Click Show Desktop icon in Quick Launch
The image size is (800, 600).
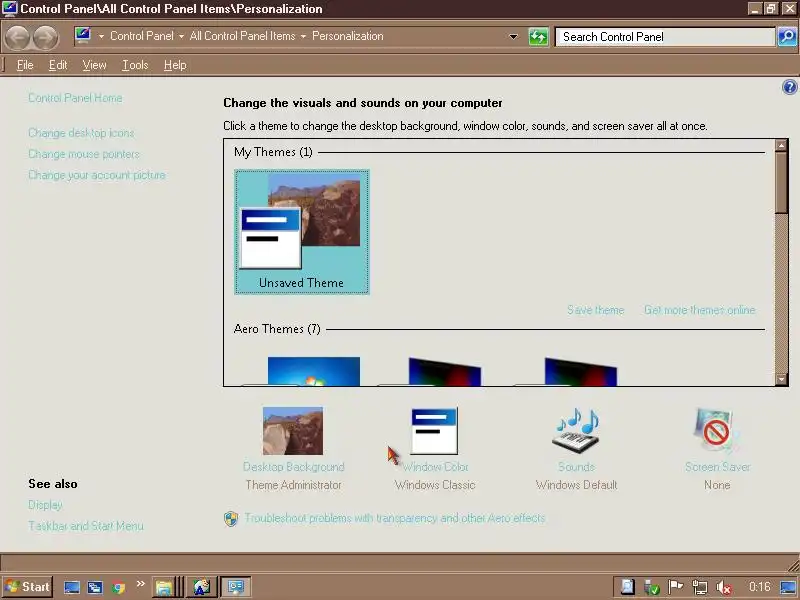click(72, 587)
